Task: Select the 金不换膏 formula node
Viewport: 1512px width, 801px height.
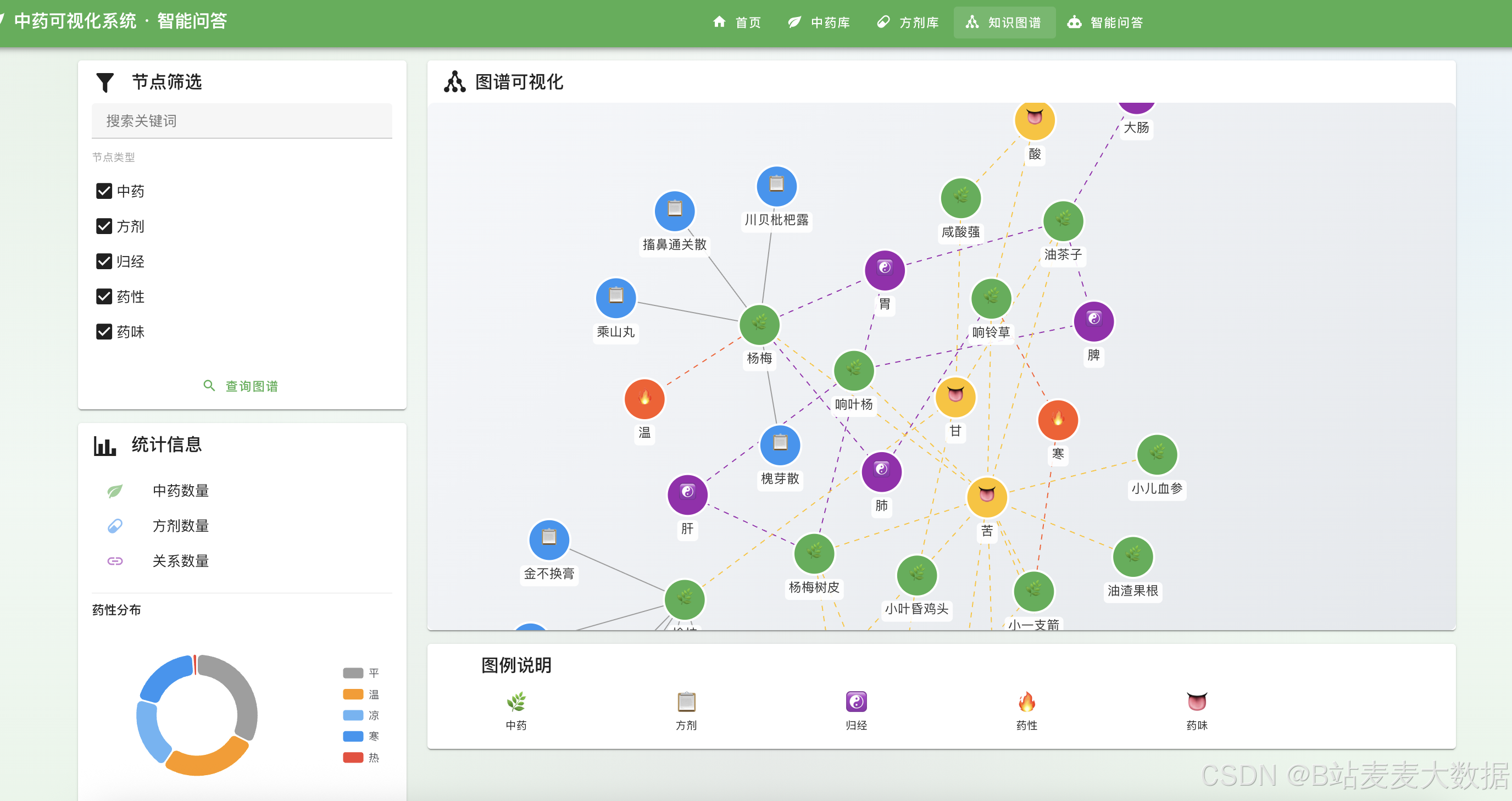Action: 548,539
